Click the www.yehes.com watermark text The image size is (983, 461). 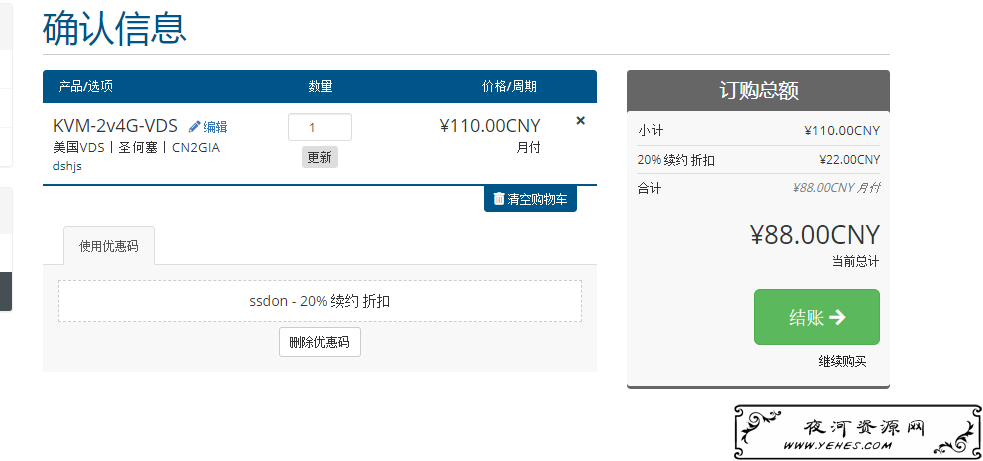pyautogui.click(x=837, y=446)
